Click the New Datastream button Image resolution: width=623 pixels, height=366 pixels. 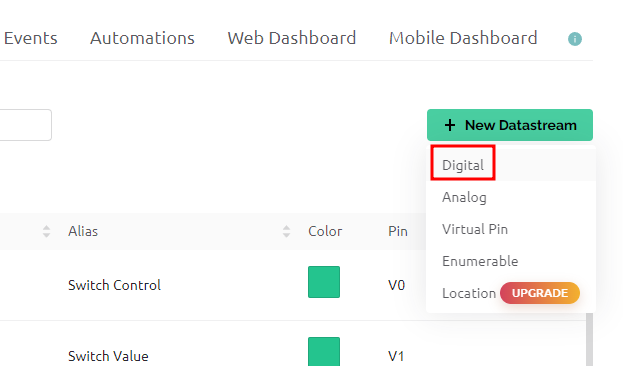click(x=510, y=125)
